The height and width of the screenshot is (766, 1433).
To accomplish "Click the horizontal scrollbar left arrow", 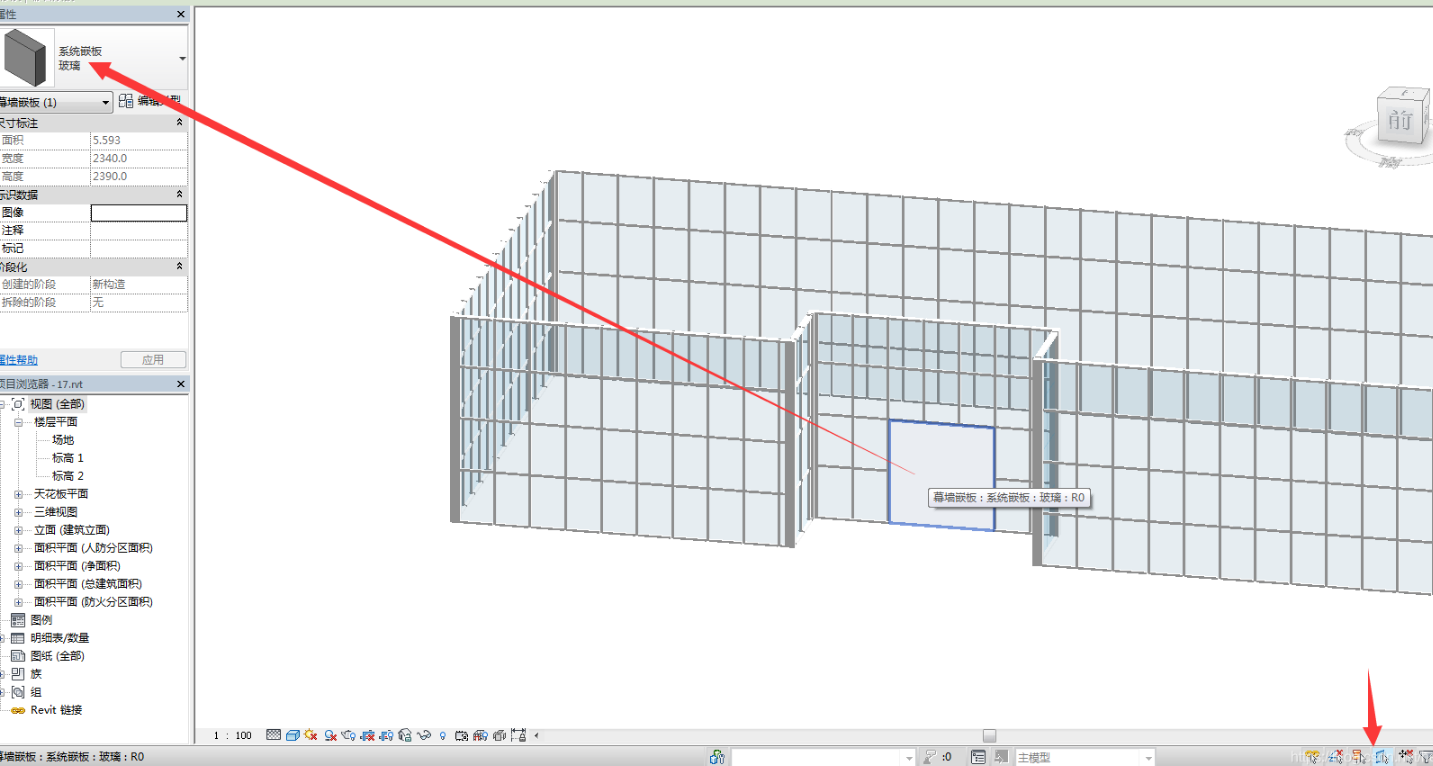I will point(536,735).
